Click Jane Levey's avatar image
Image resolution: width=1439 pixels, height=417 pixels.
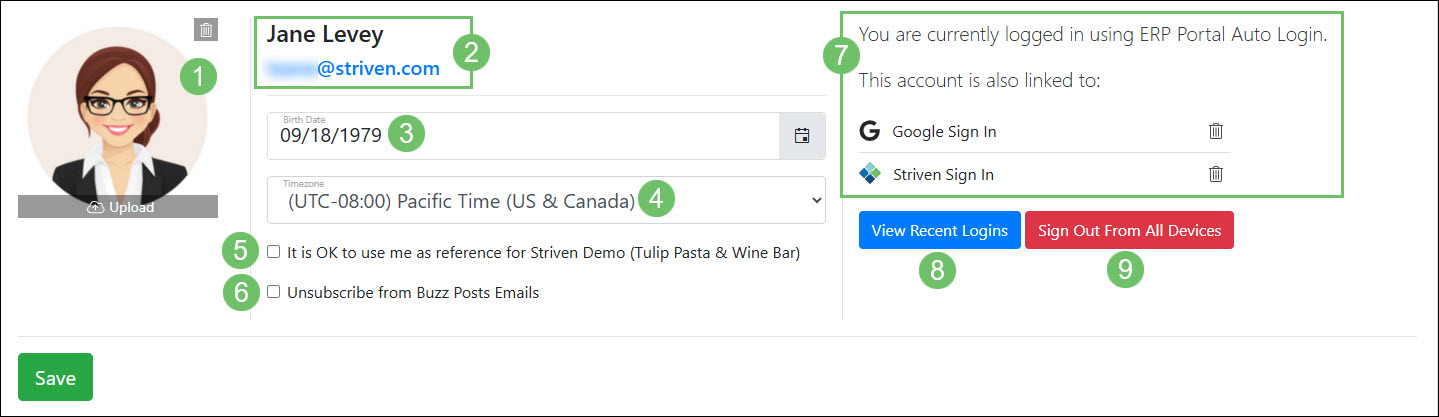[x=118, y=115]
